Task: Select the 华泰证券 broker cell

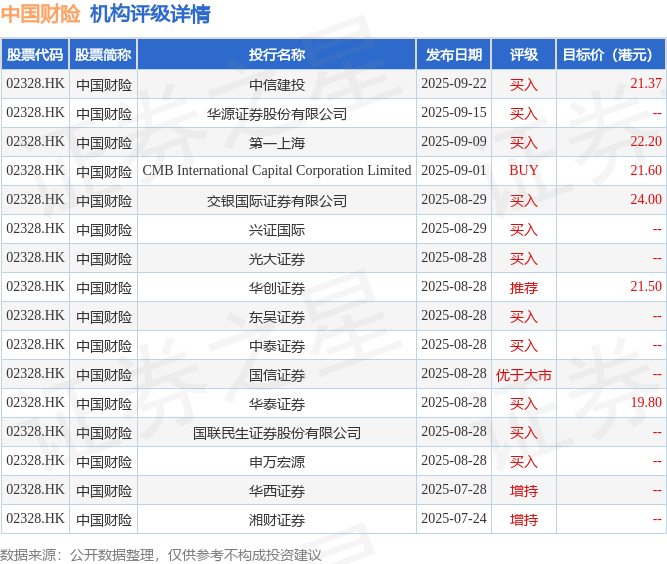Action: (x=277, y=404)
